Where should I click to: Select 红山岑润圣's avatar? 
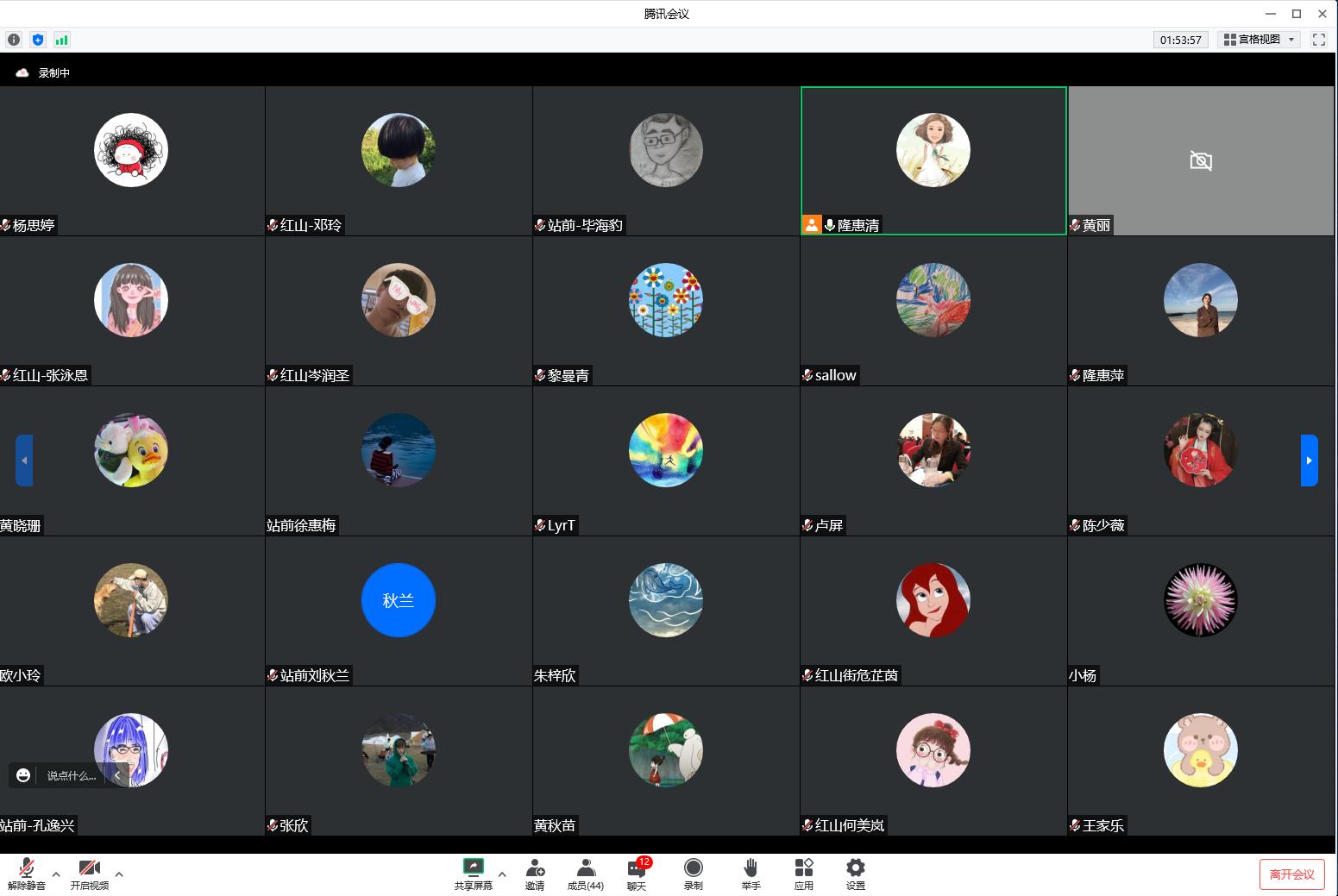pyautogui.click(x=399, y=300)
